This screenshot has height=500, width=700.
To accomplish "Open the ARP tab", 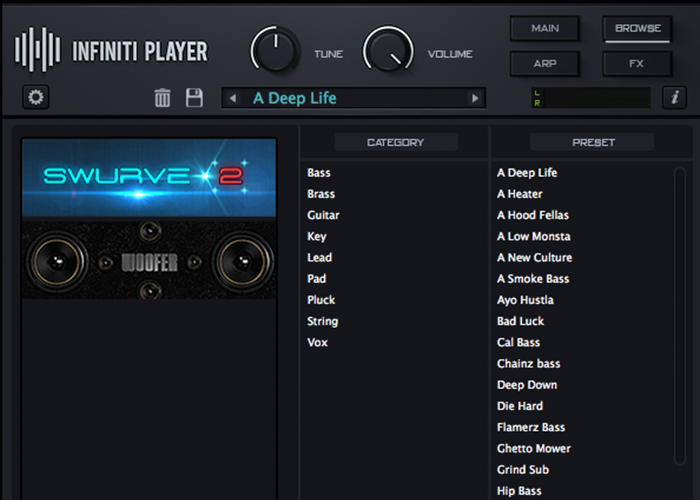I will [545, 64].
